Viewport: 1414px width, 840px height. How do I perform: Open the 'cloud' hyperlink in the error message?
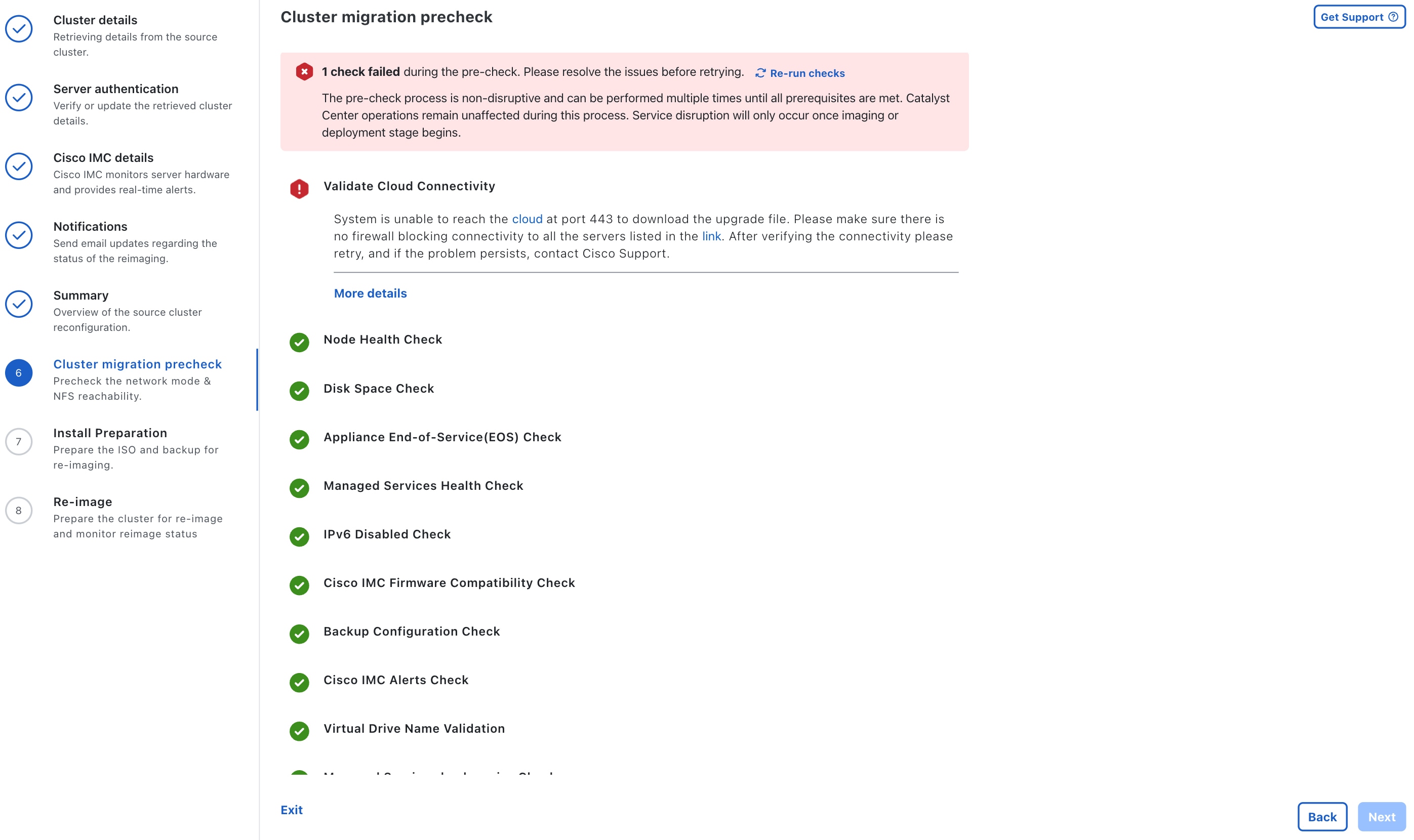click(527, 219)
